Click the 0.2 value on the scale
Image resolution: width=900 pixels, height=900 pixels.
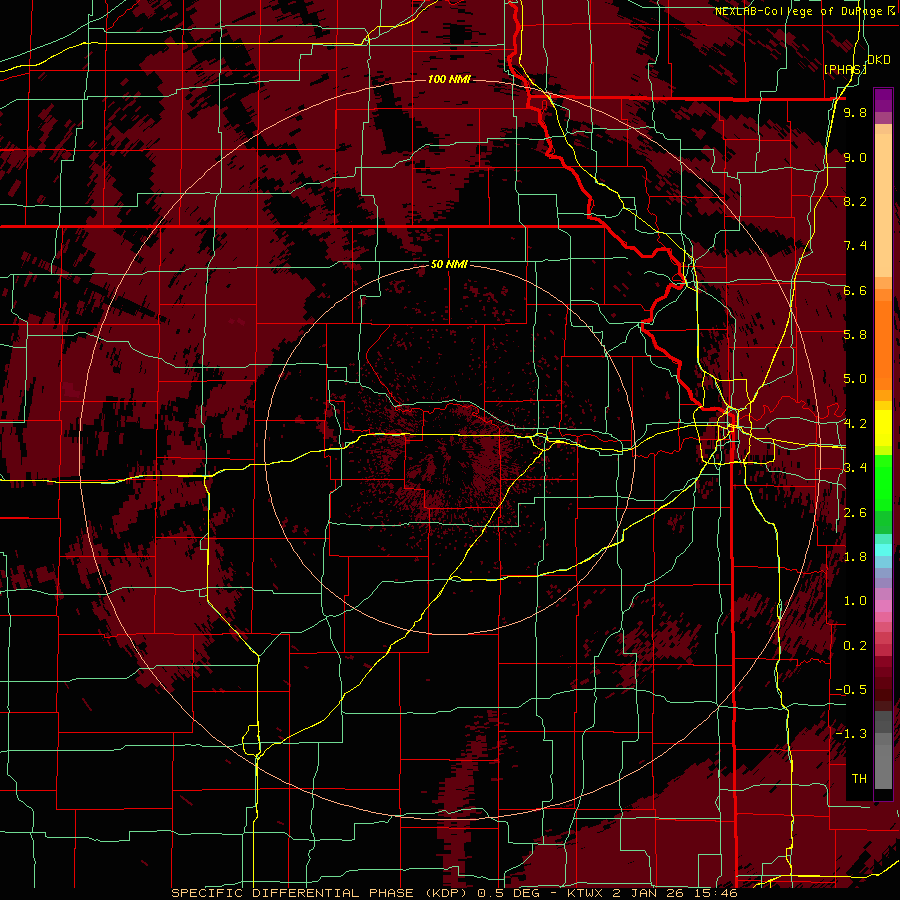pos(855,646)
